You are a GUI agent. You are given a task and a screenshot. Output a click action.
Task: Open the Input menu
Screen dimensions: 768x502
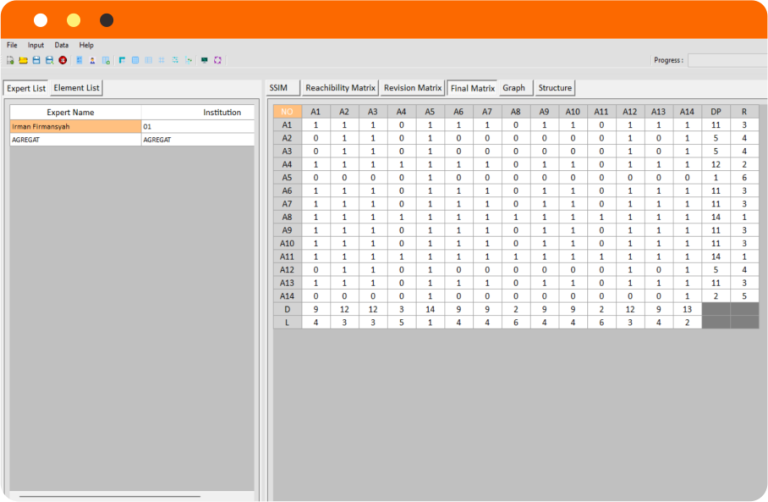36,45
